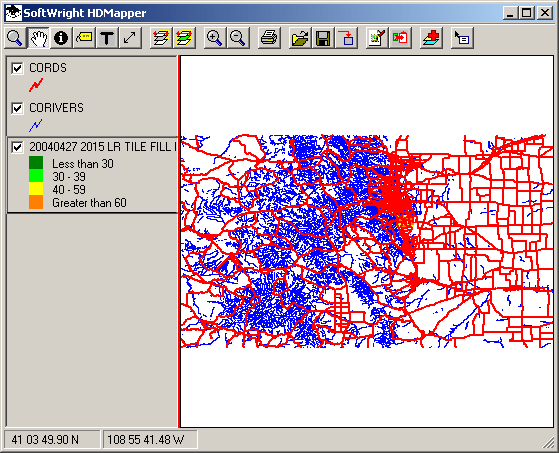Click the orange Greater than 60 swatch

(x=36, y=202)
